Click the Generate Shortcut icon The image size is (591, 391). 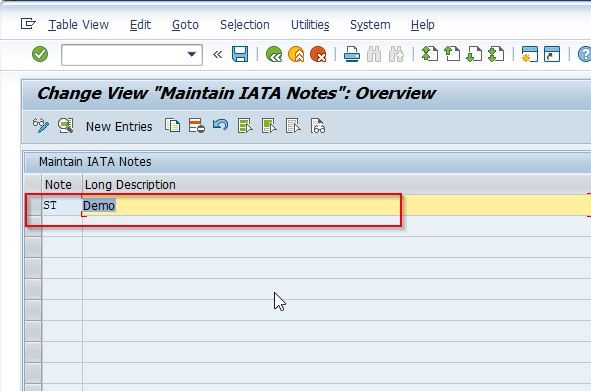[552, 54]
